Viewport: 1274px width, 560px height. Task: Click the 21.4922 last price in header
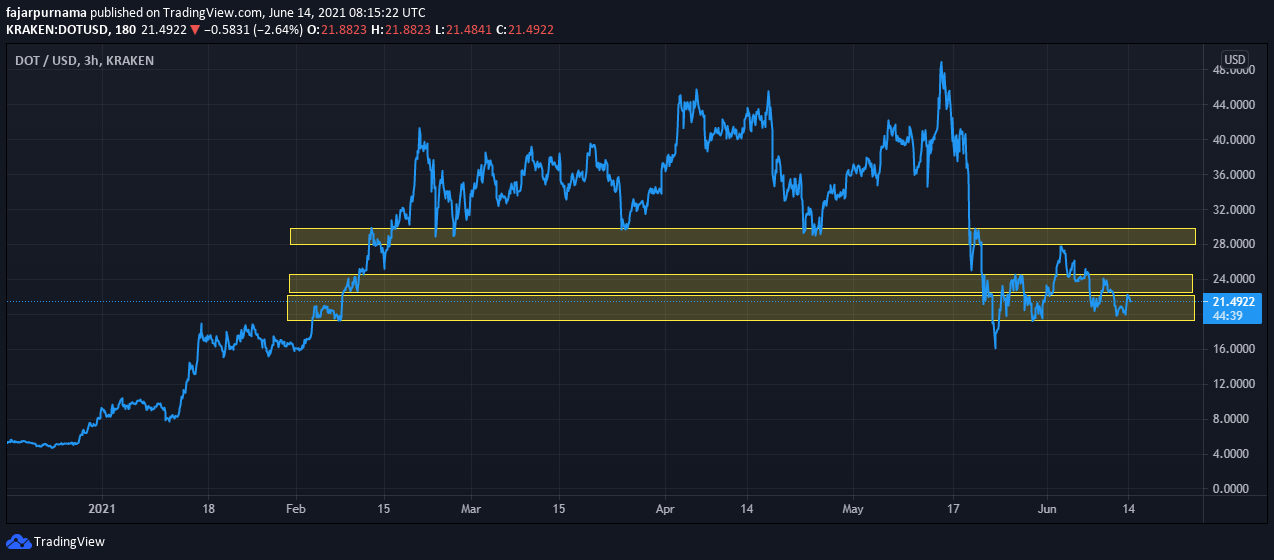click(x=164, y=30)
